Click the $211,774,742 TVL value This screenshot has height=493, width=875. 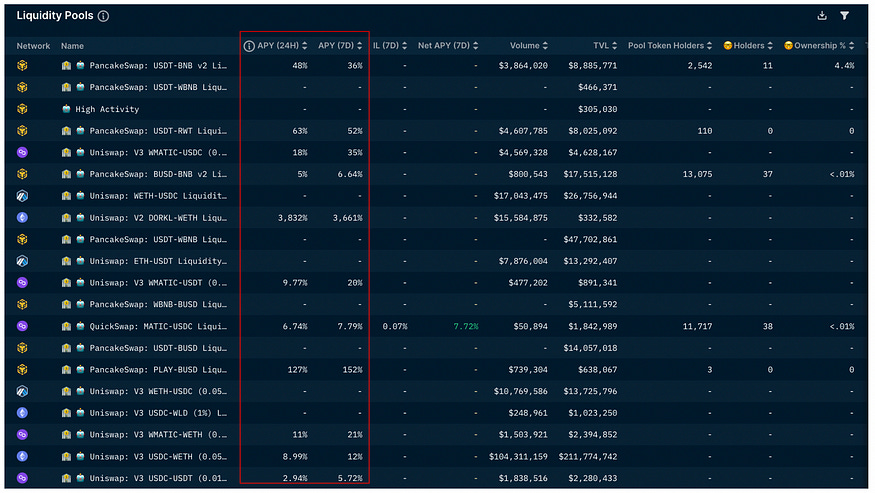click(x=588, y=457)
